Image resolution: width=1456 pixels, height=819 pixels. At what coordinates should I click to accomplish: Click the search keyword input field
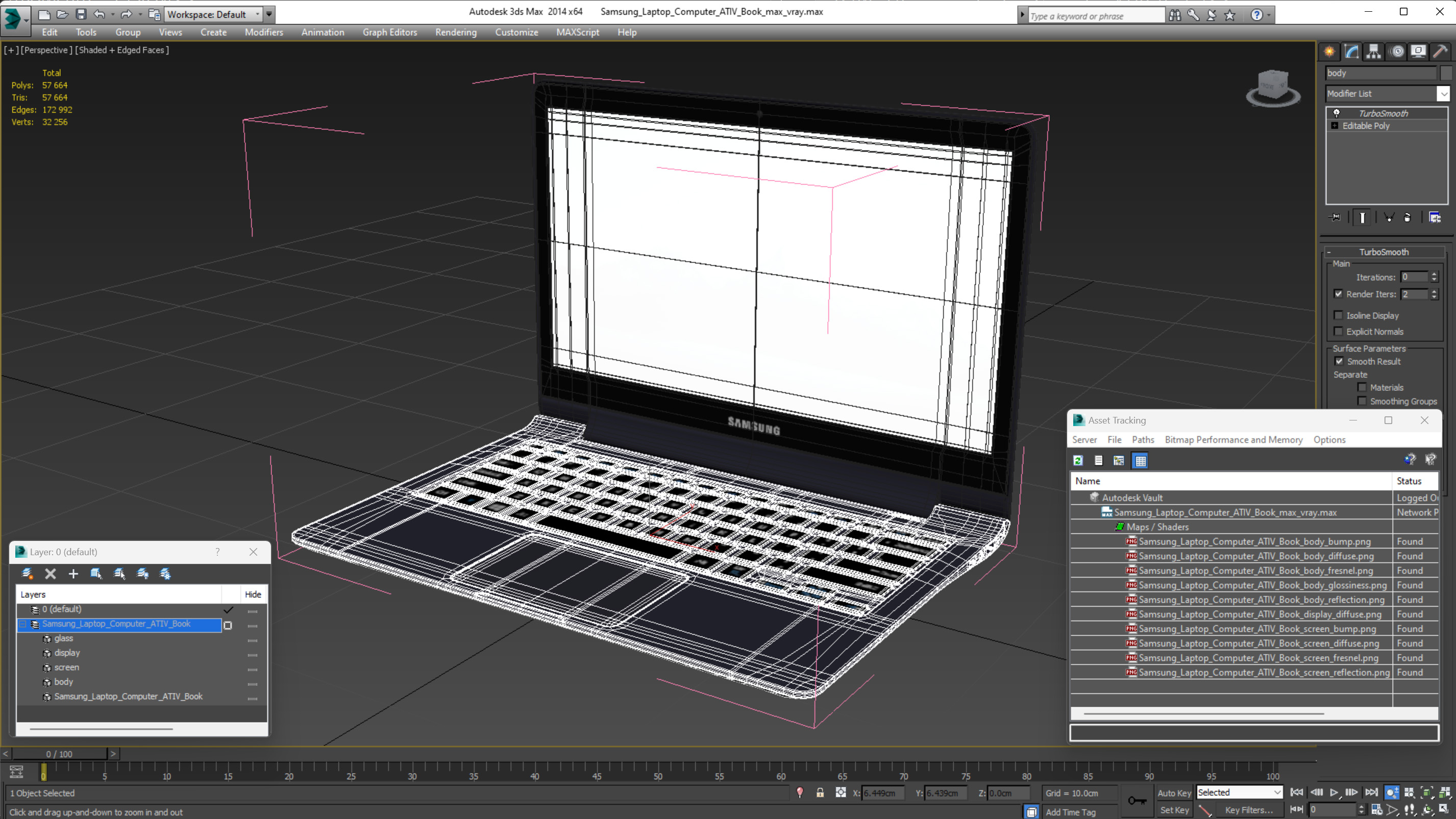click(x=1096, y=16)
